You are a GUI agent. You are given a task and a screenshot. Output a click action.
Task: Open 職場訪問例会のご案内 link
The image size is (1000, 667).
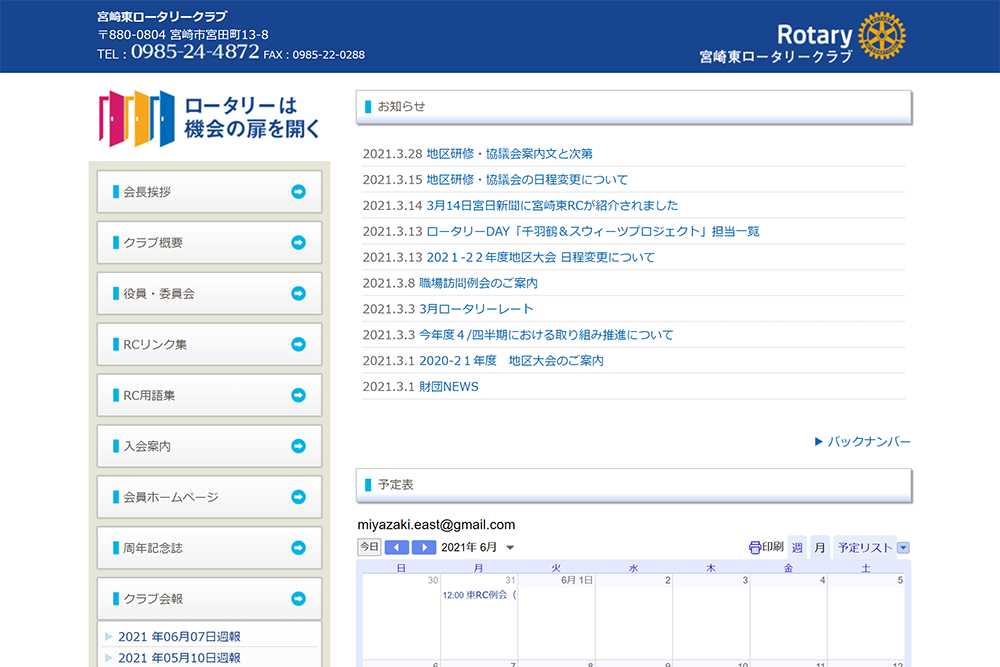point(478,283)
